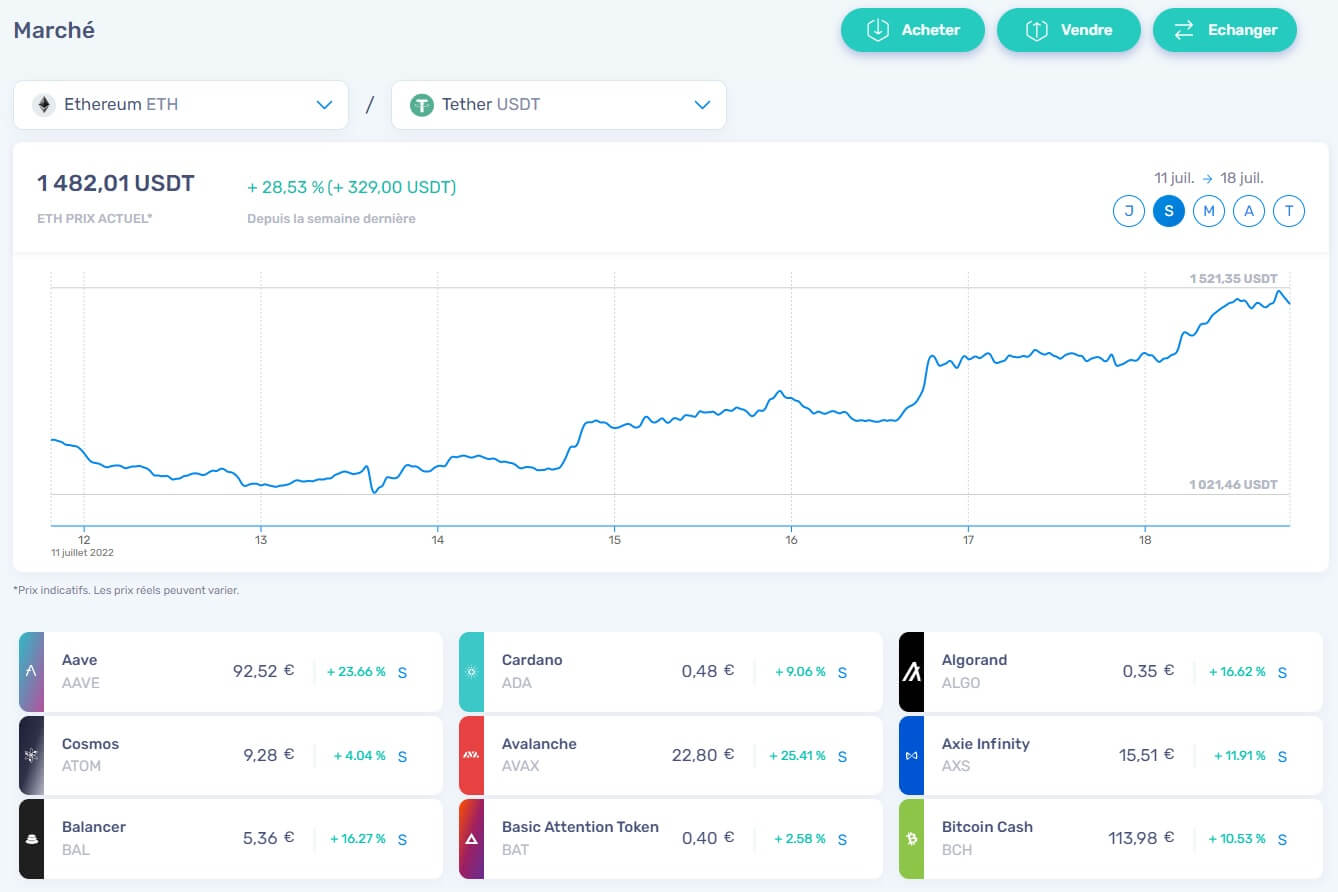Click the Cosmos name text
Screen dimensions: 1338x892
[90, 744]
